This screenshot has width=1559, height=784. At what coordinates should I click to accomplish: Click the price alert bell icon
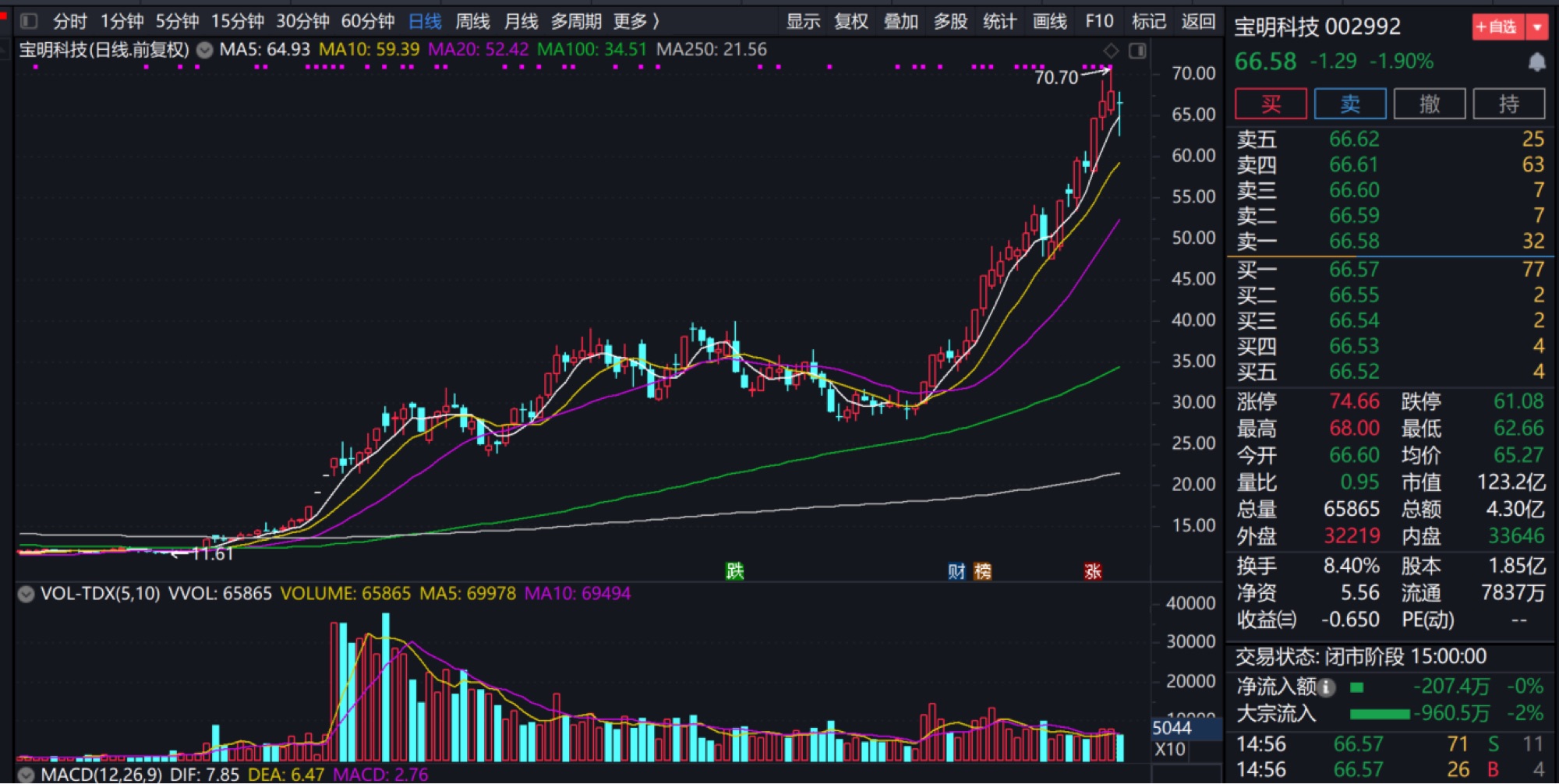tap(1536, 62)
